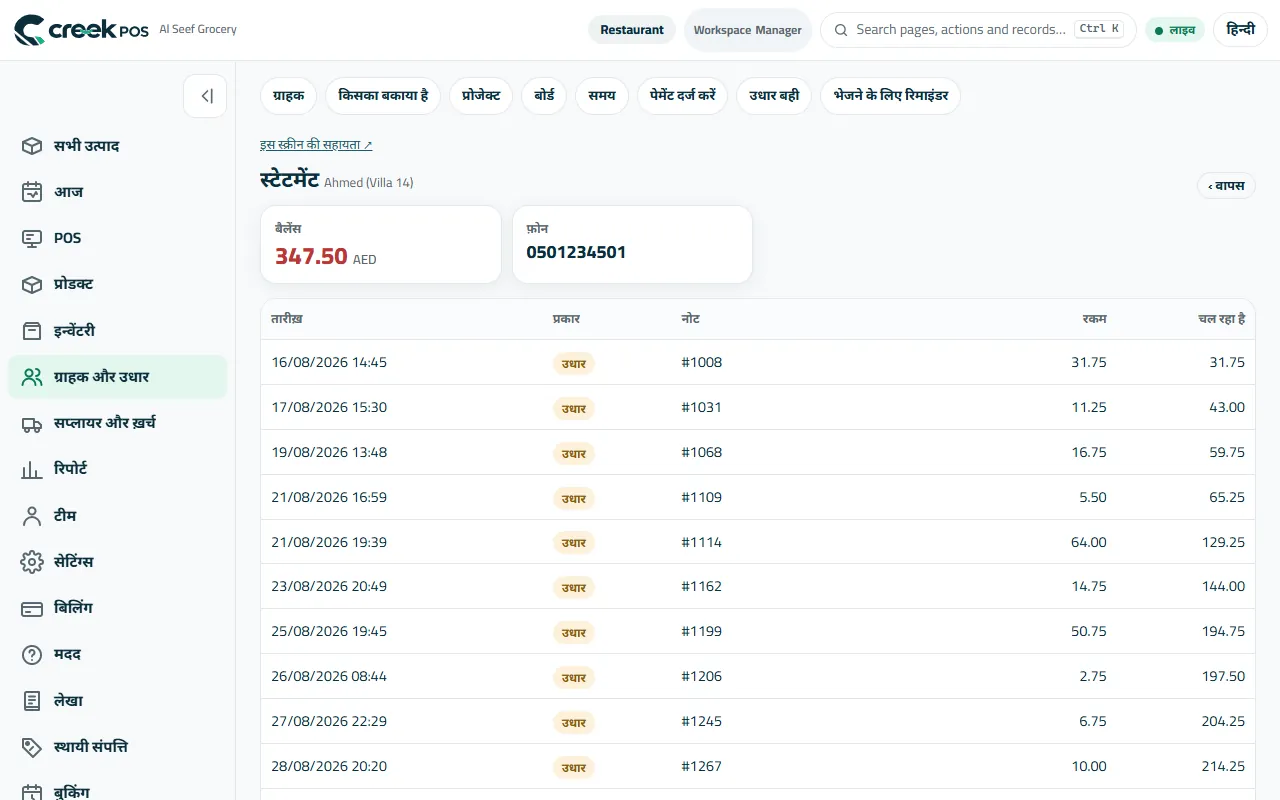Switch language with the हिन्दी button

coord(1240,30)
